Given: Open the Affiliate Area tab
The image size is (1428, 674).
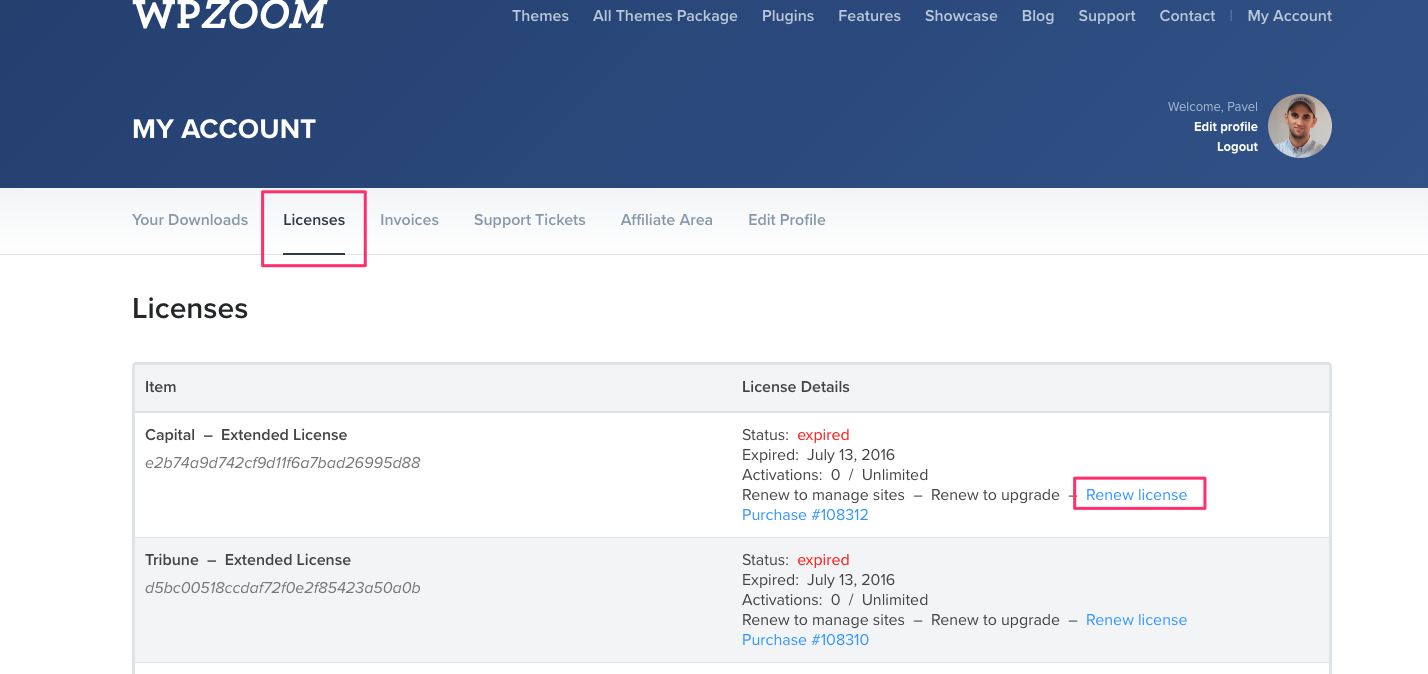Looking at the screenshot, I should (x=667, y=220).
